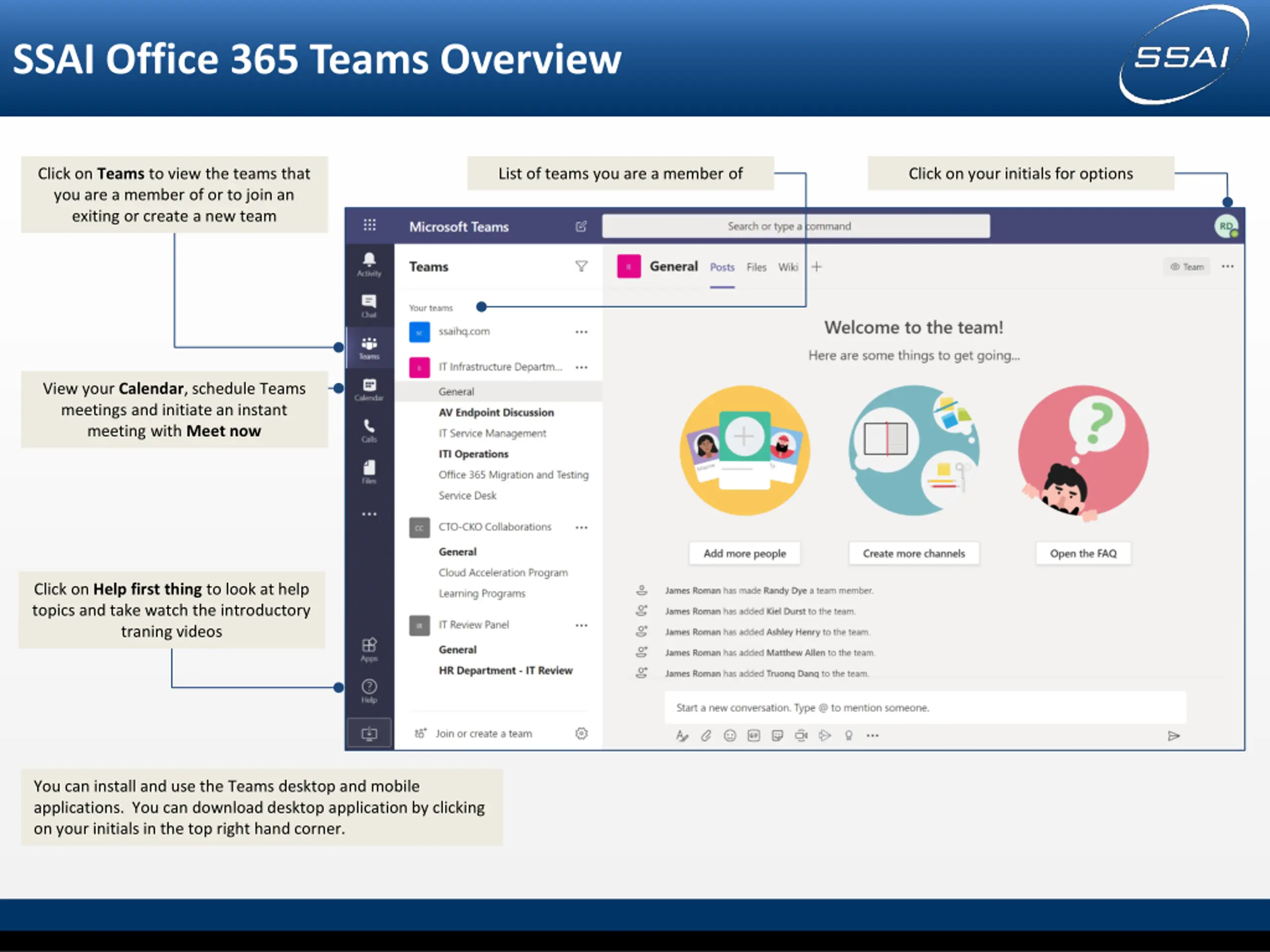Click the Praise badge icon

click(849, 736)
